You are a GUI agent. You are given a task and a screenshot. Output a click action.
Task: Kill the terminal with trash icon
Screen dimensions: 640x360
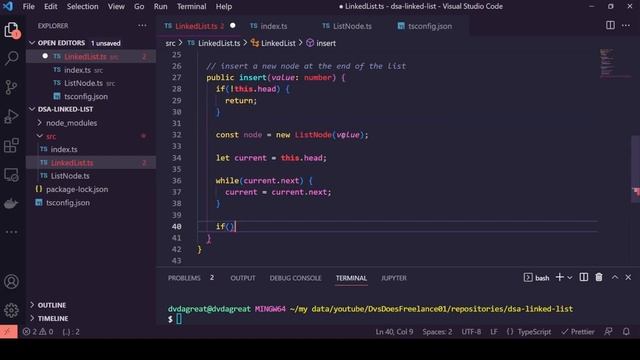point(599,278)
